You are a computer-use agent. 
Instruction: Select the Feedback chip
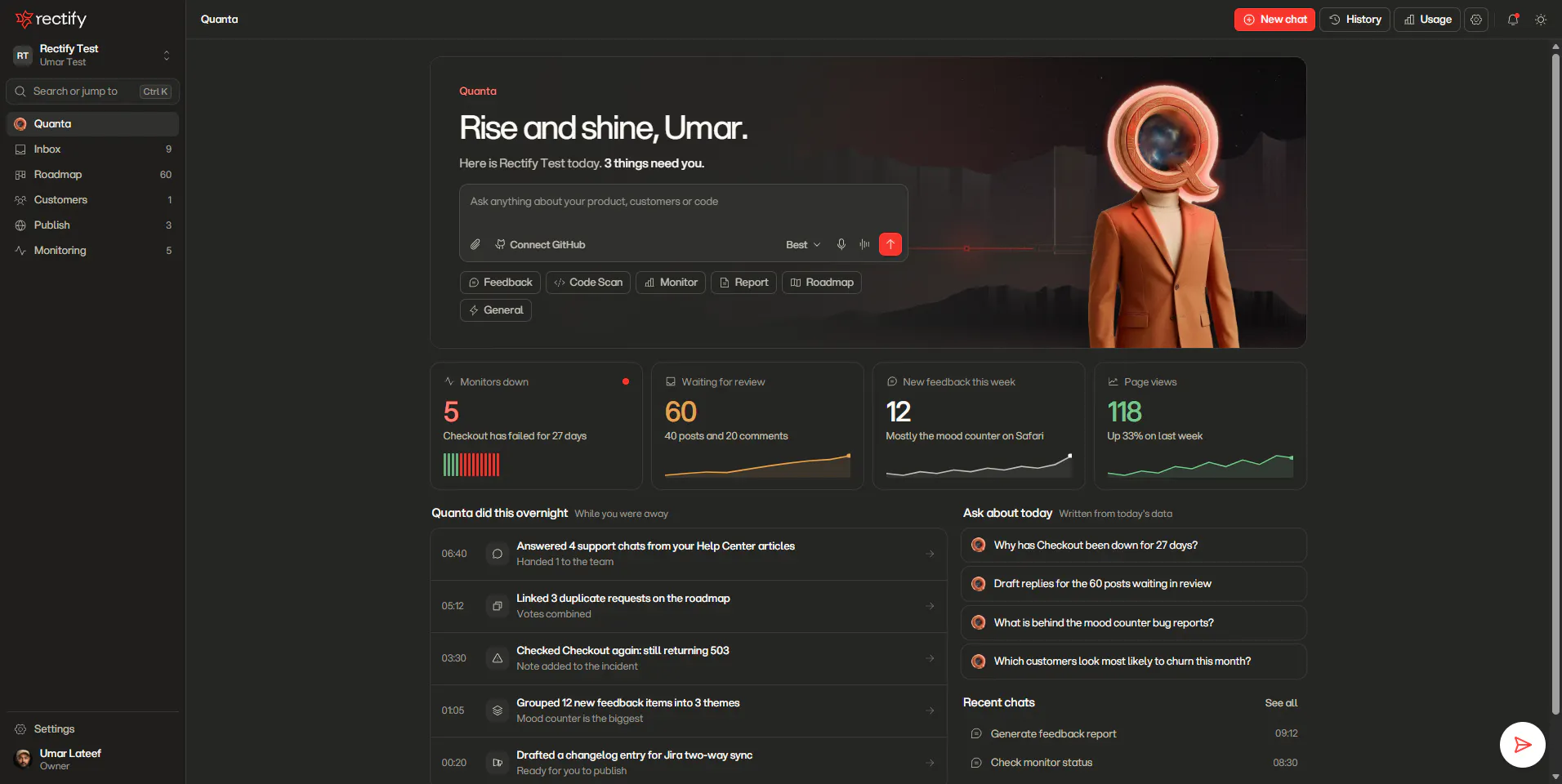[x=500, y=283]
